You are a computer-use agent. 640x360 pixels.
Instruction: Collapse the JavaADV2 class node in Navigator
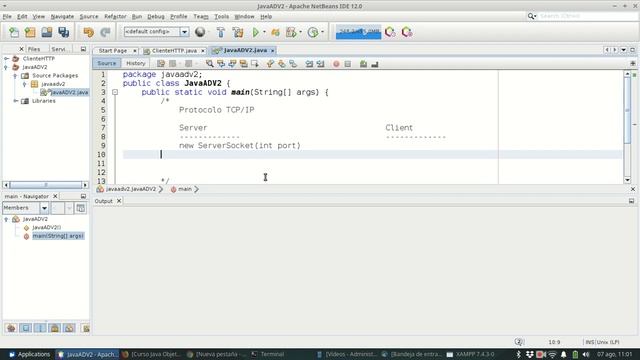6,219
